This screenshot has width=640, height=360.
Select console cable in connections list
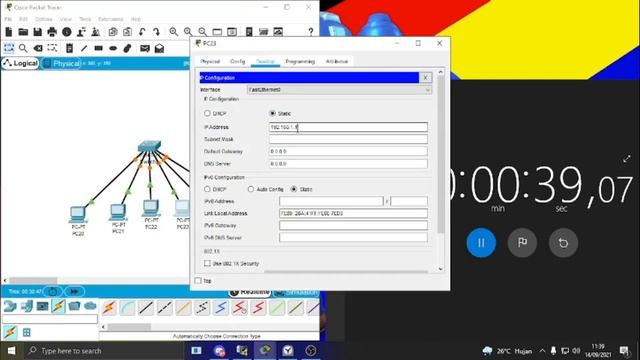coord(127,308)
